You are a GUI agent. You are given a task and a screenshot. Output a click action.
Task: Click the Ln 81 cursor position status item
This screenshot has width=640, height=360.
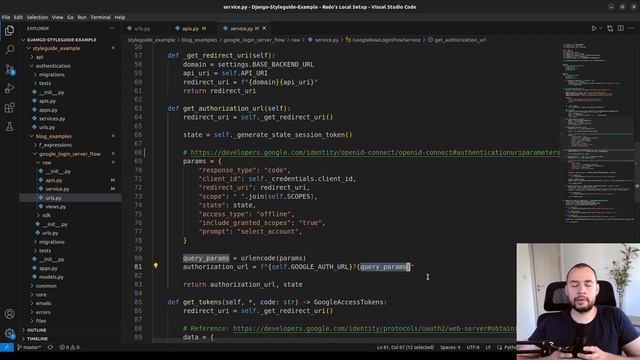click(405, 347)
